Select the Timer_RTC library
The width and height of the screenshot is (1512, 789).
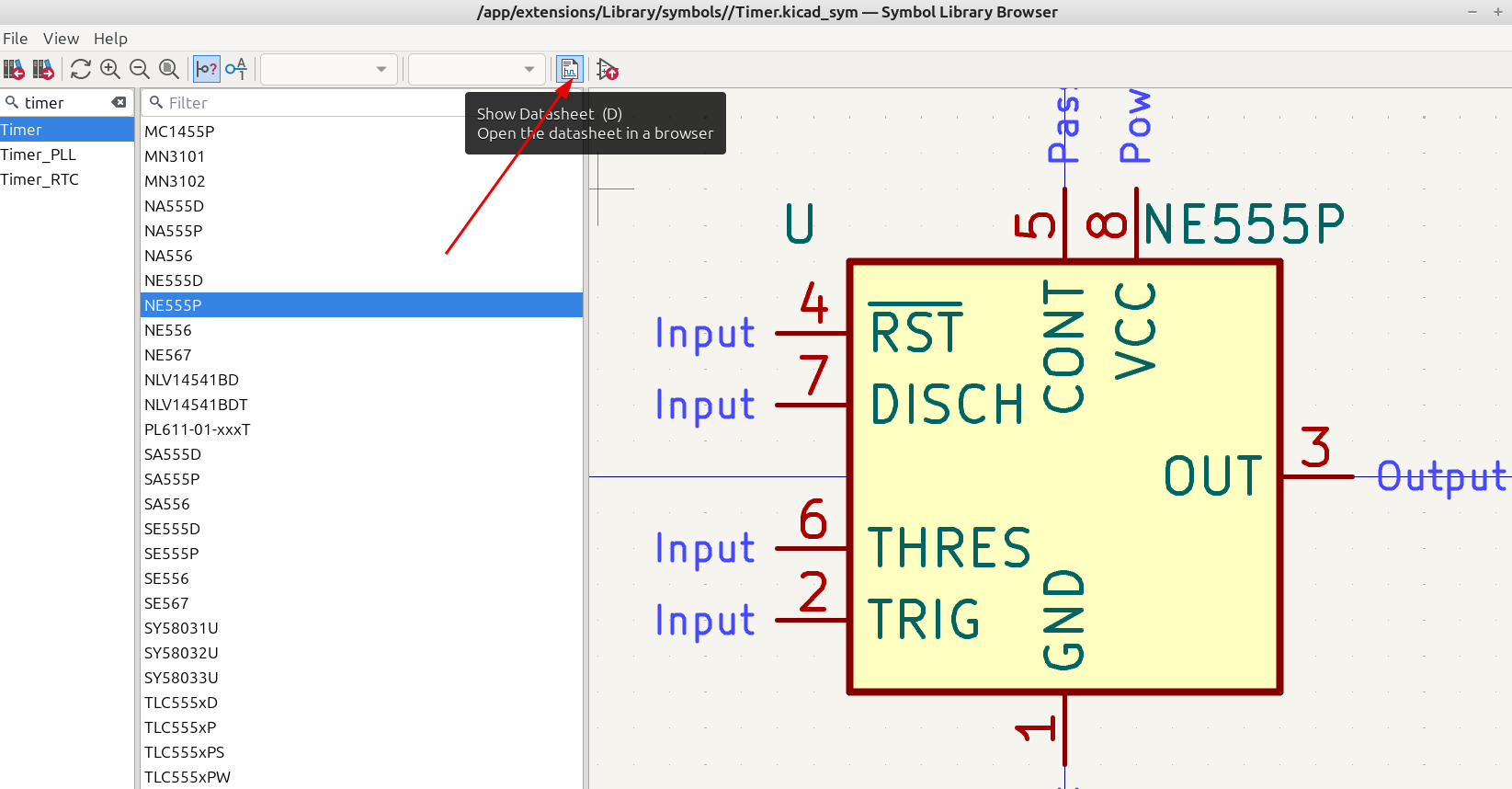click(x=67, y=179)
